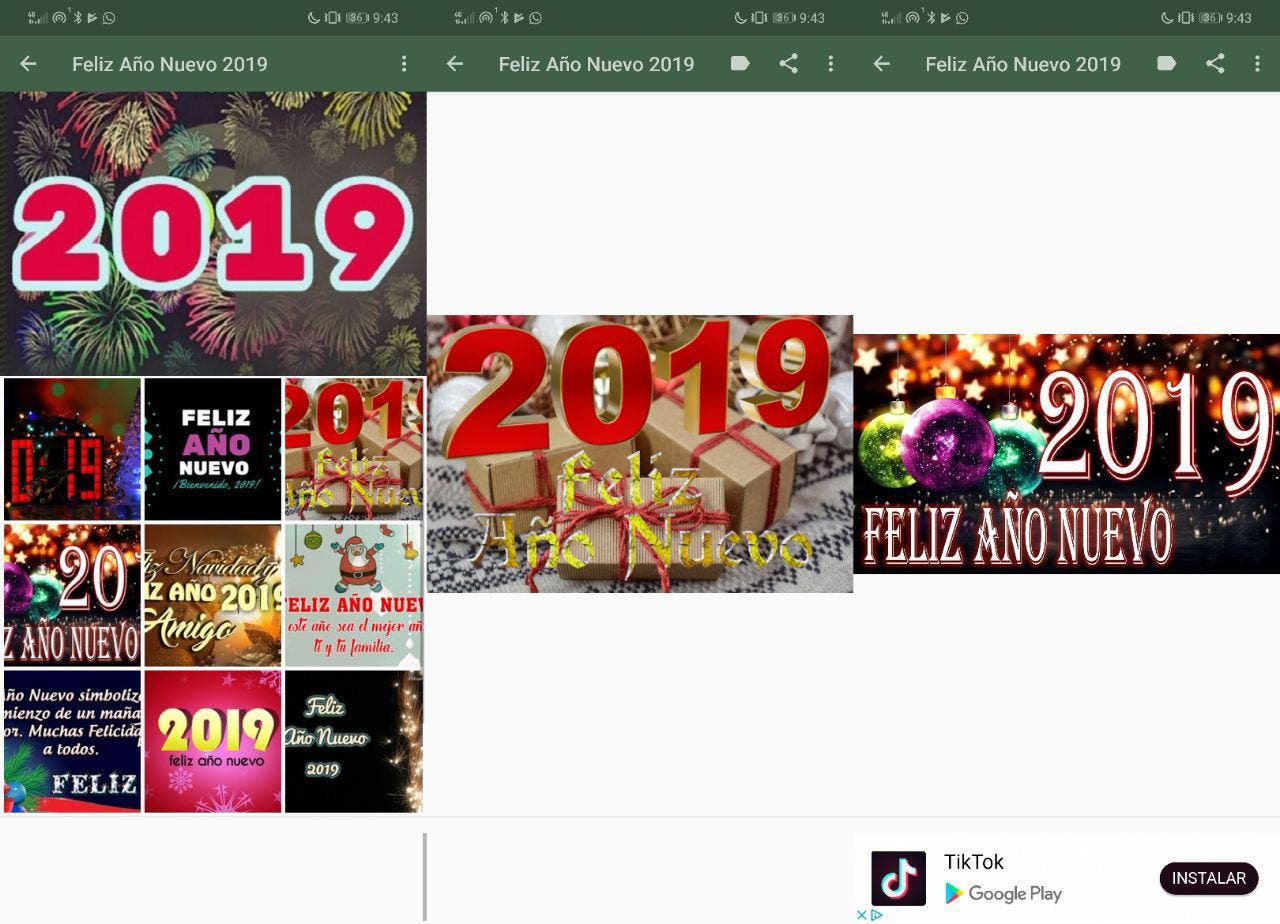The image size is (1280, 924).
Task: Open the black "Feliz Año Nuevo ¡Bienvenido, 2019!" thumbnail
Action: 213,449
